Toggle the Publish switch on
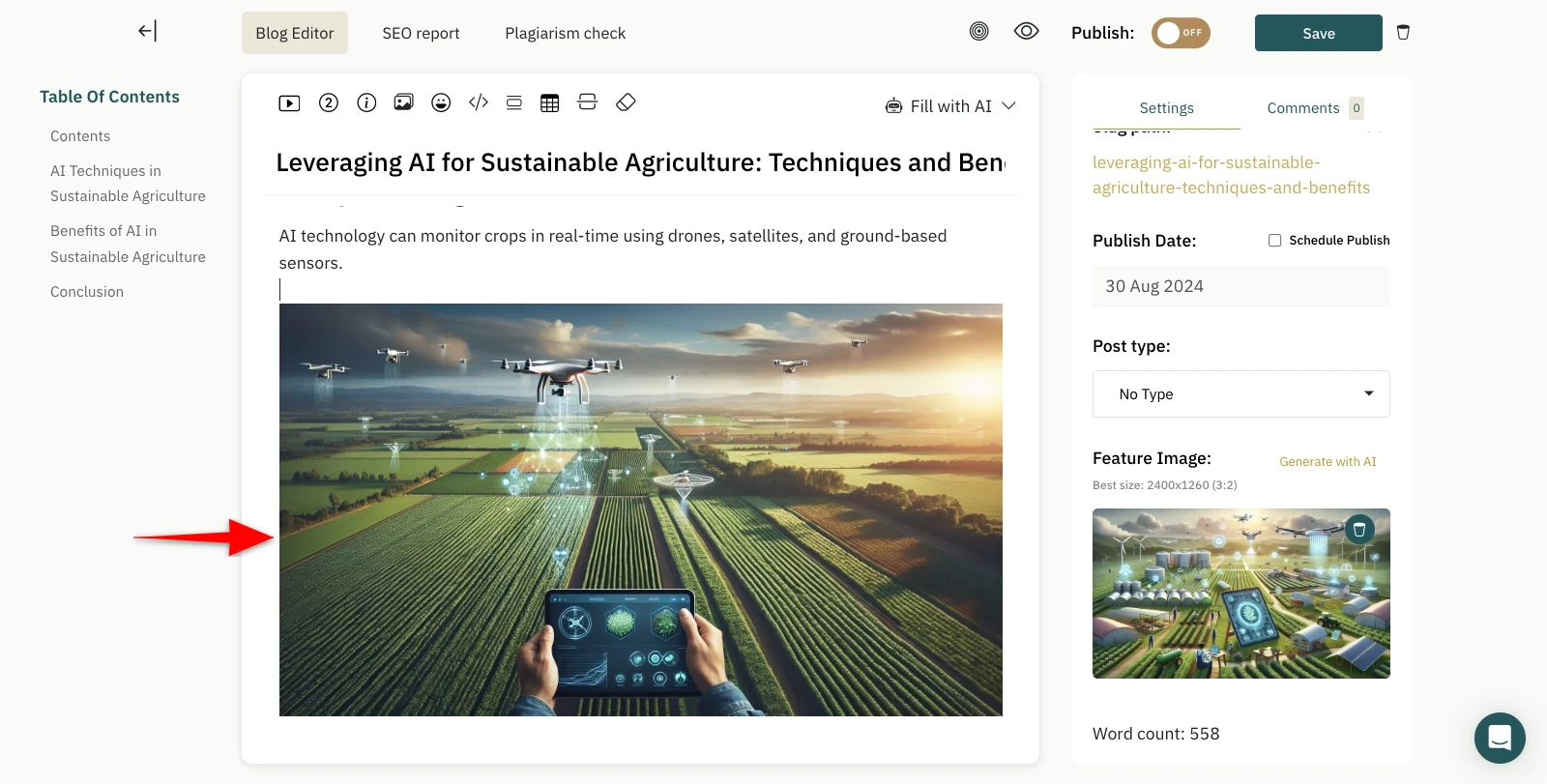 point(1181,33)
